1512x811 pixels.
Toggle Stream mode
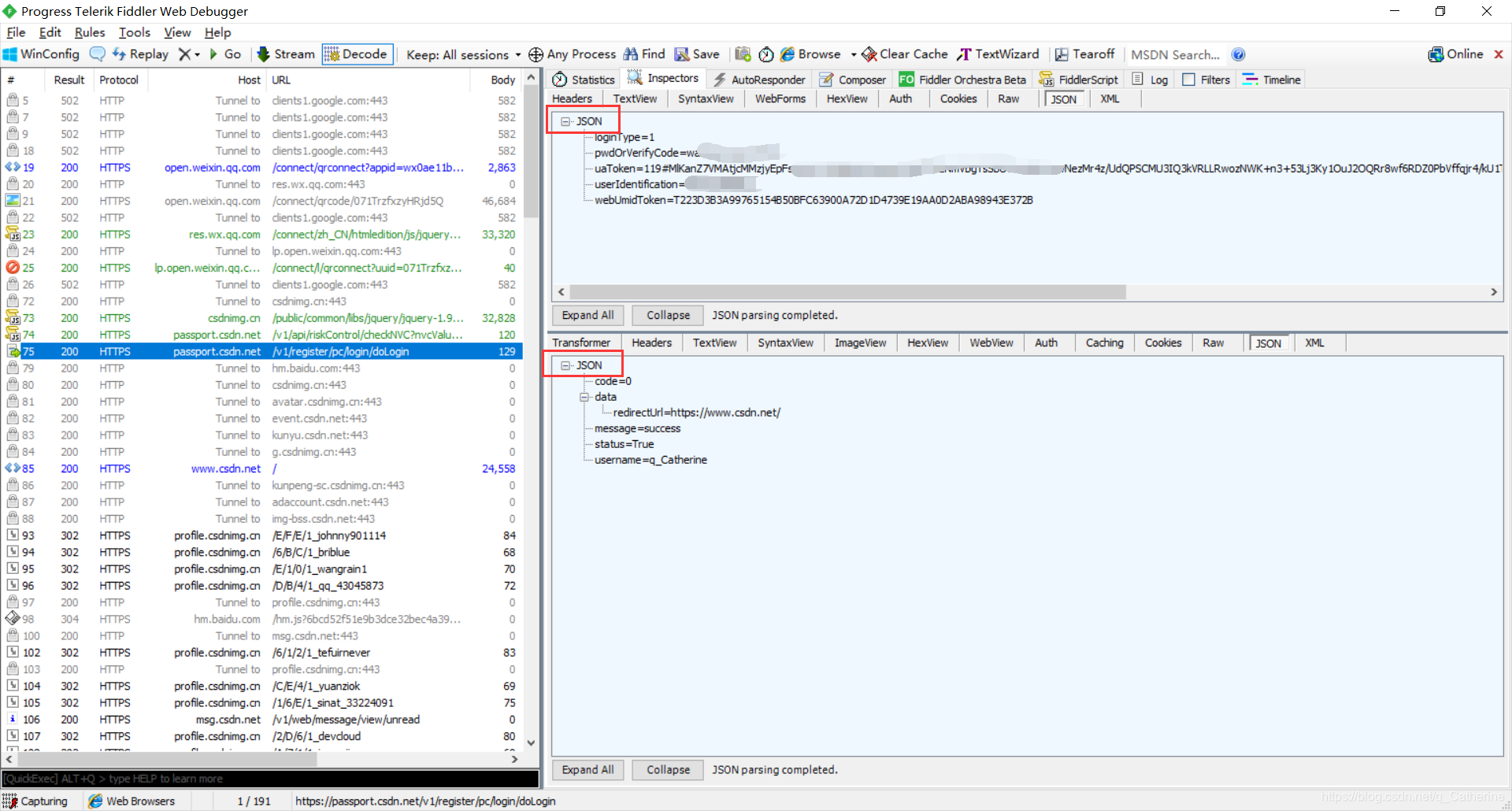coord(286,54)
